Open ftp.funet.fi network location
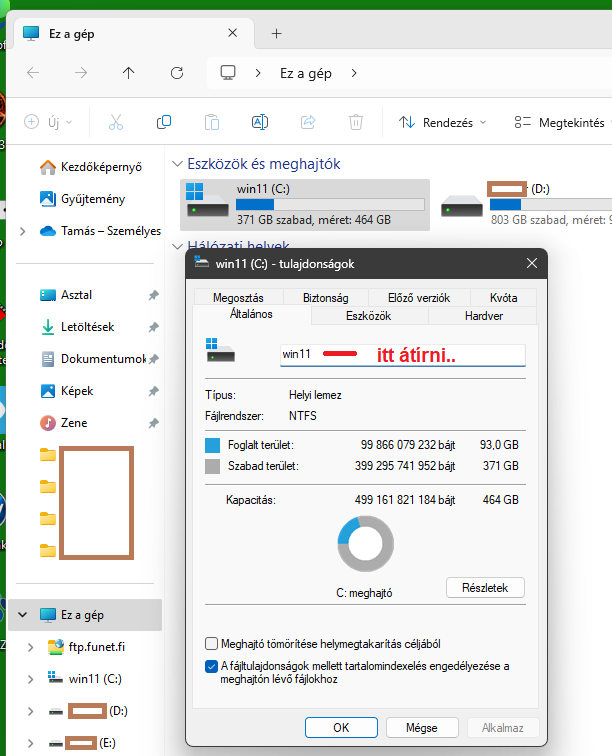 pos(87,647)
